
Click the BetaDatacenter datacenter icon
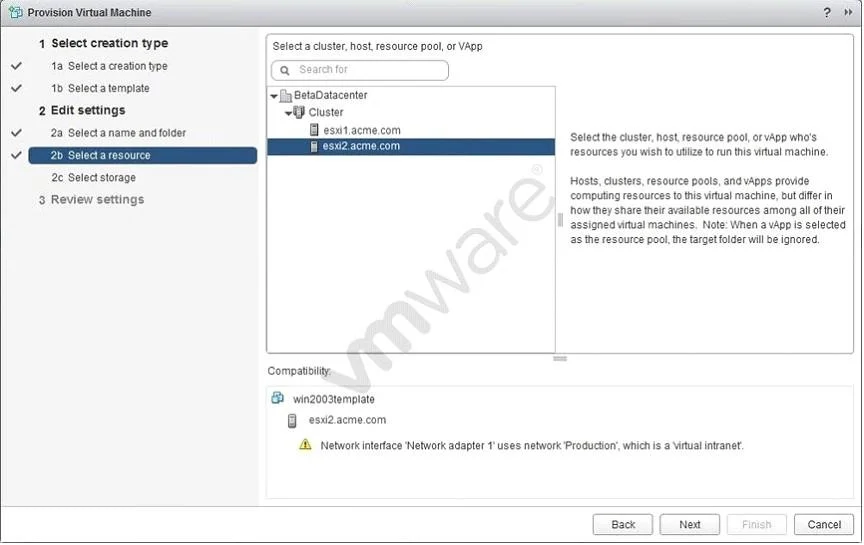click(285, 96)
